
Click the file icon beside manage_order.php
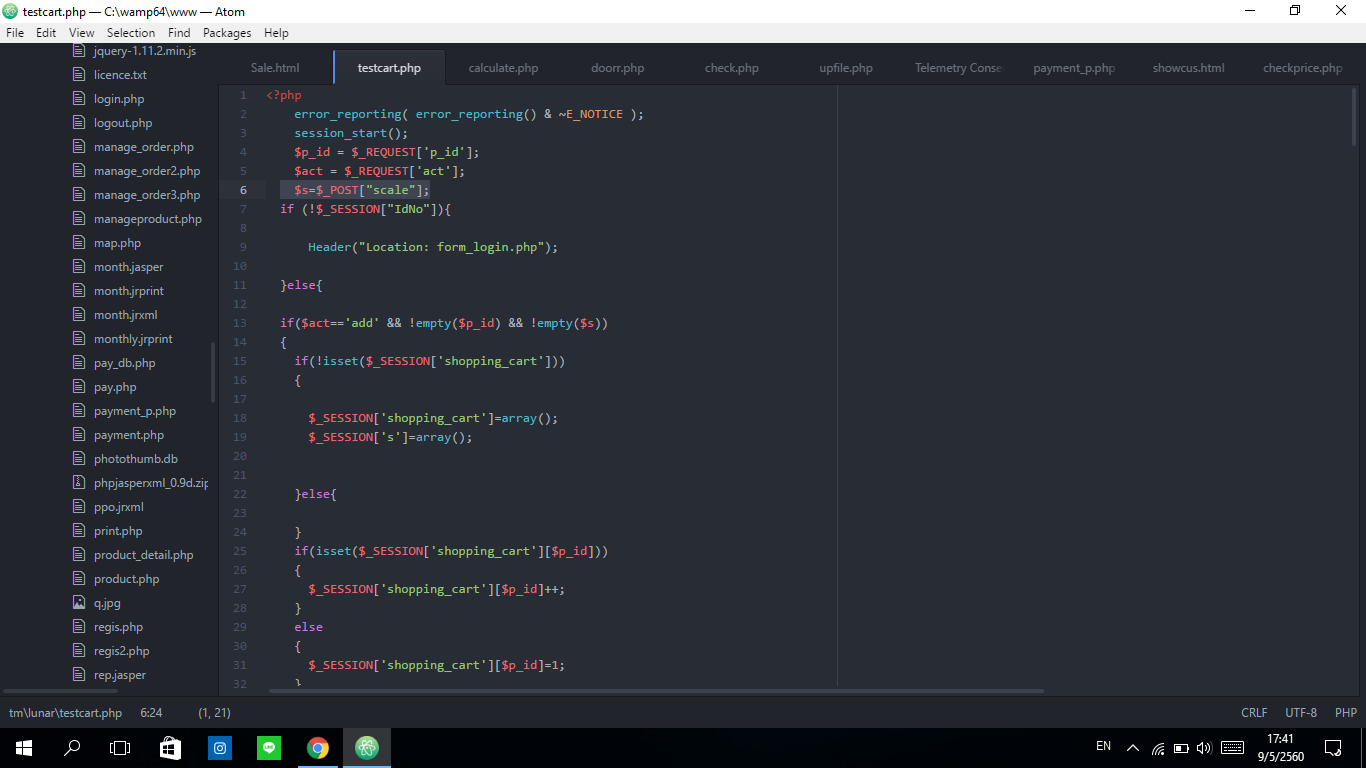pyautogui.click(x=79, y=147)
